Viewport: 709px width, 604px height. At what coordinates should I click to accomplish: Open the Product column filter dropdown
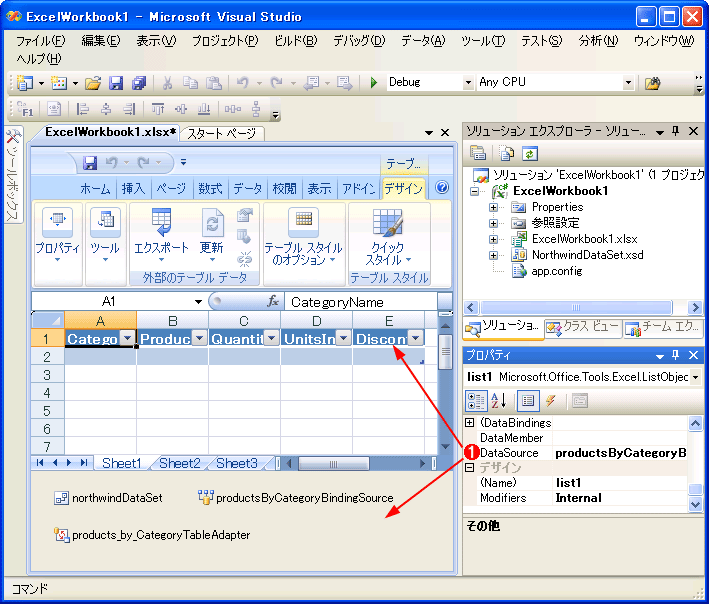click(199, 338)
